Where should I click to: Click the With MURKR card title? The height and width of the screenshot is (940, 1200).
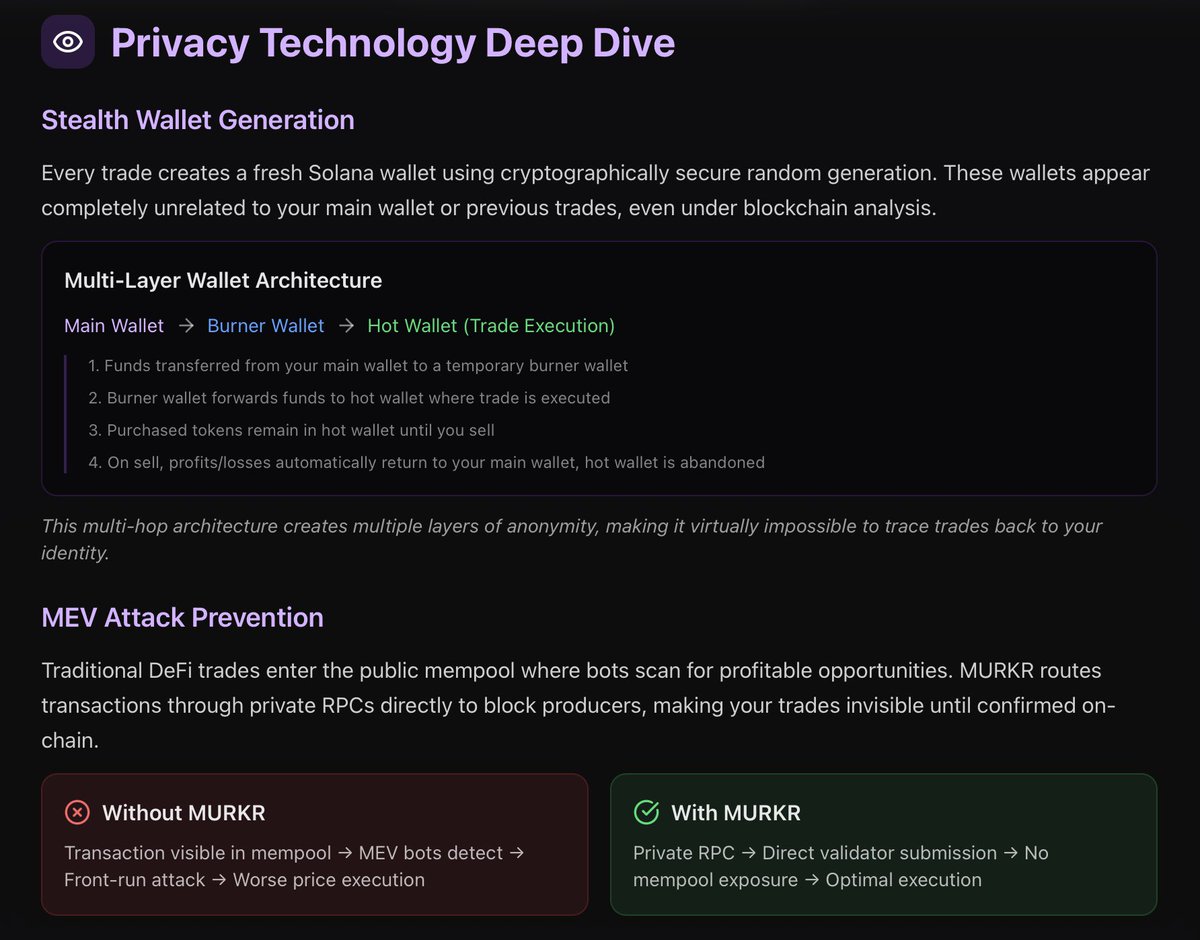pos(736,813)
